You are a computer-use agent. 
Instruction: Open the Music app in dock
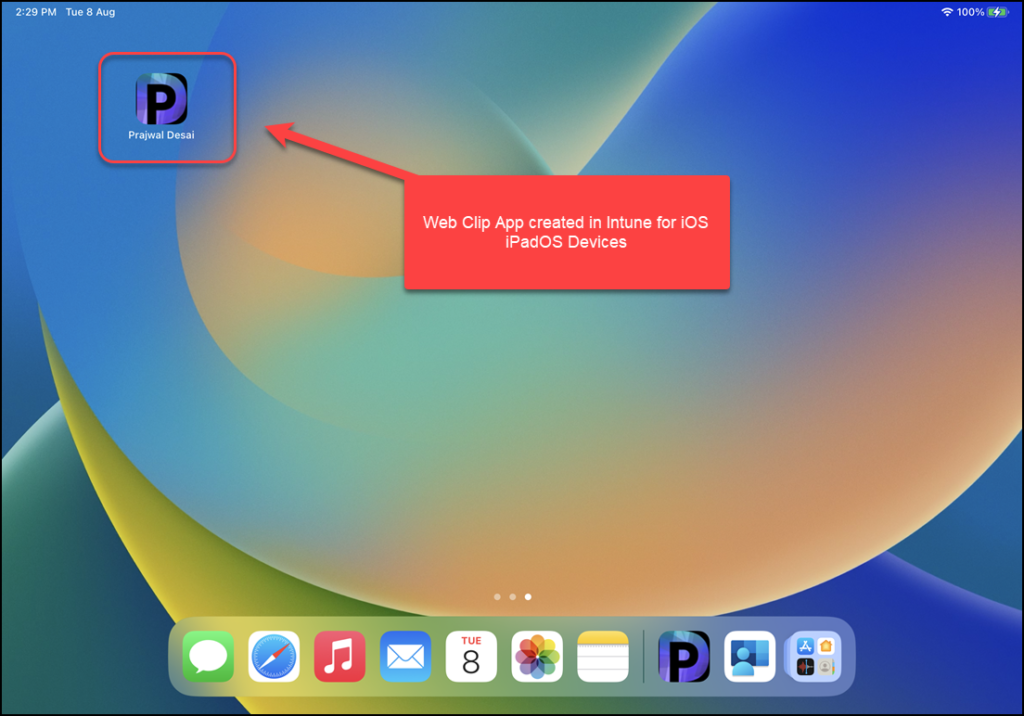pyautogui.click(x=340, y=657)
